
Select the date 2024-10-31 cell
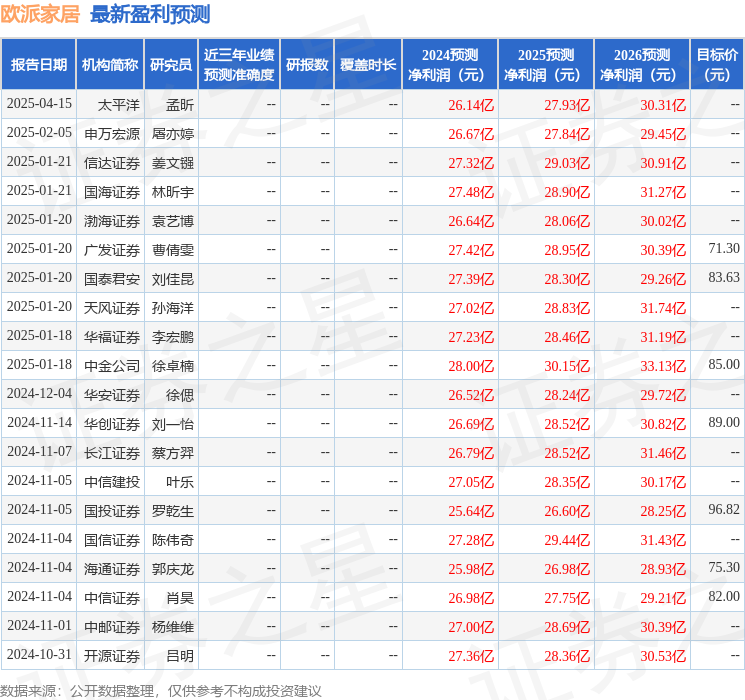tap(39, 655)
